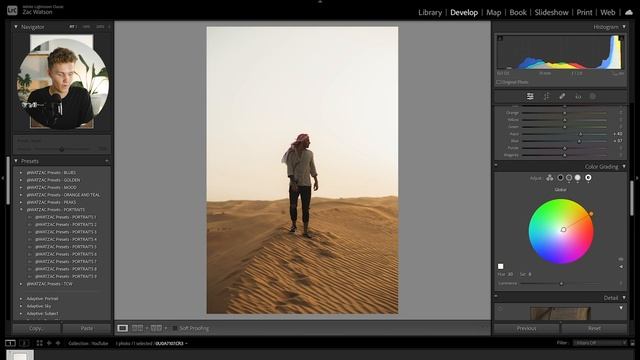This screenshot has height=360, width=640.
Task: Choose the Global color grading circle
Action: click(x=588, y=178)
